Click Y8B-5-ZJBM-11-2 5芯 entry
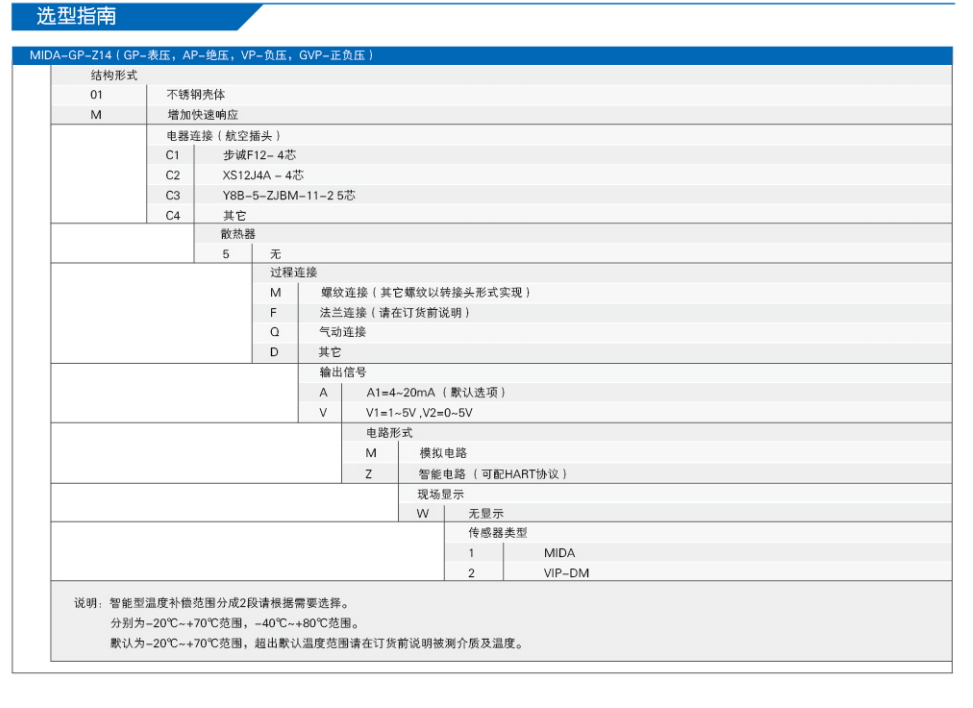Image resolution: width=973 pixels, height=708 pixels. (289, 195)
